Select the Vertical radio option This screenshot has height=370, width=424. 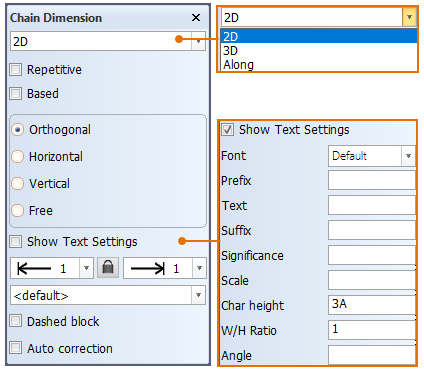click(x=18, y=183)
